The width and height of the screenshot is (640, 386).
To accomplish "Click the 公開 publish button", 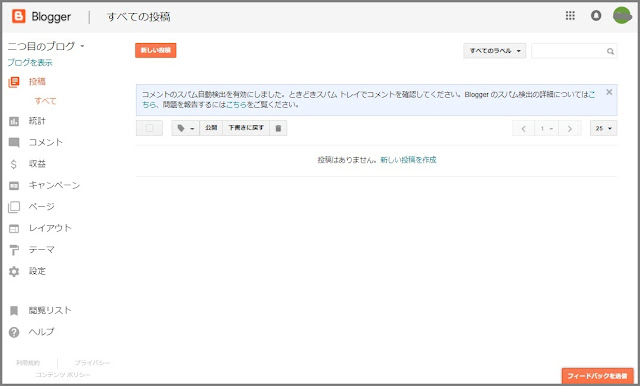I will click(x=211, y=128).
